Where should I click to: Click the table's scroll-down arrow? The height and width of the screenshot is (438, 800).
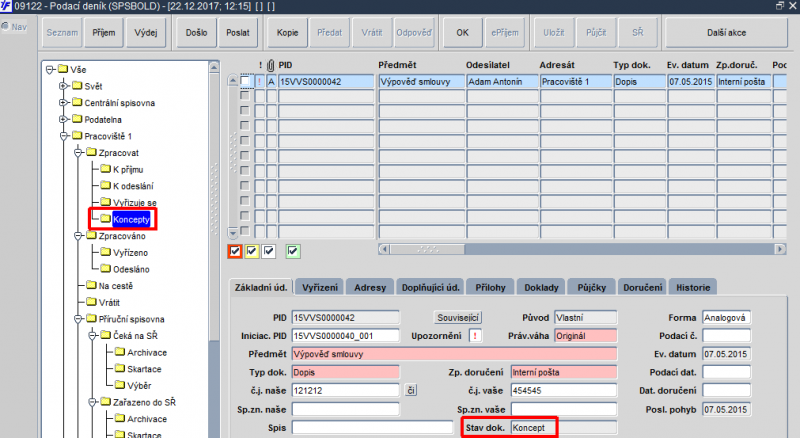point(233,233)
